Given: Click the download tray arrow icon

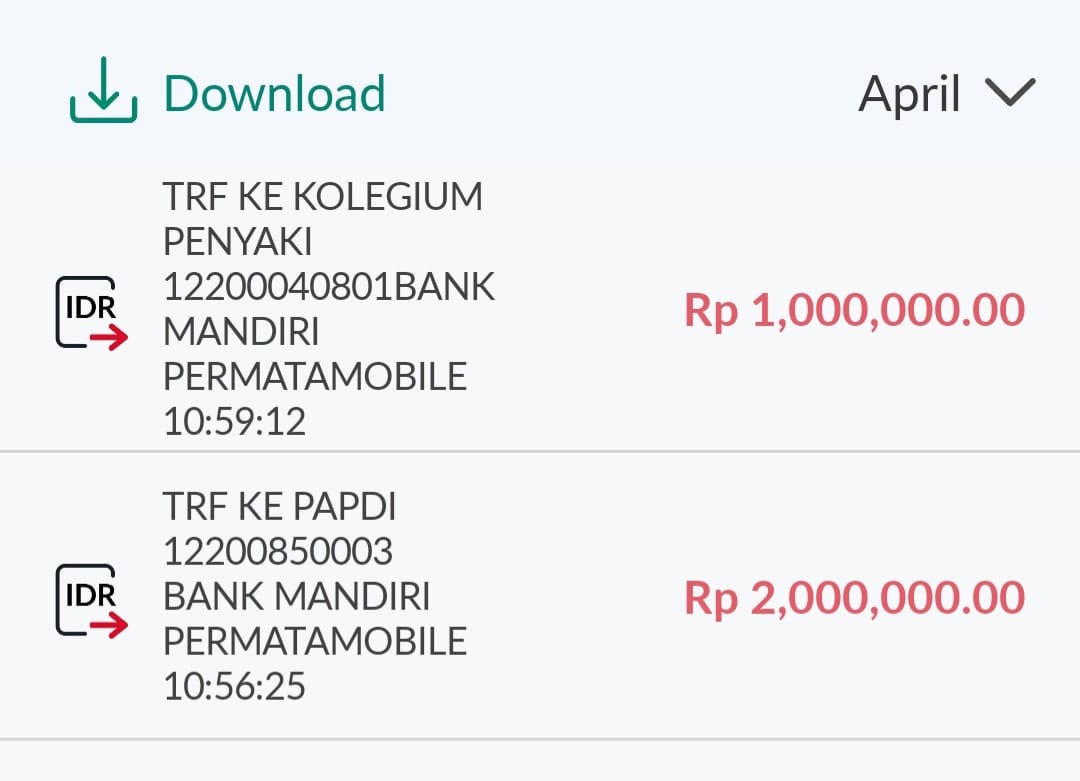Looking at the screenshot, I should [103, 94].
